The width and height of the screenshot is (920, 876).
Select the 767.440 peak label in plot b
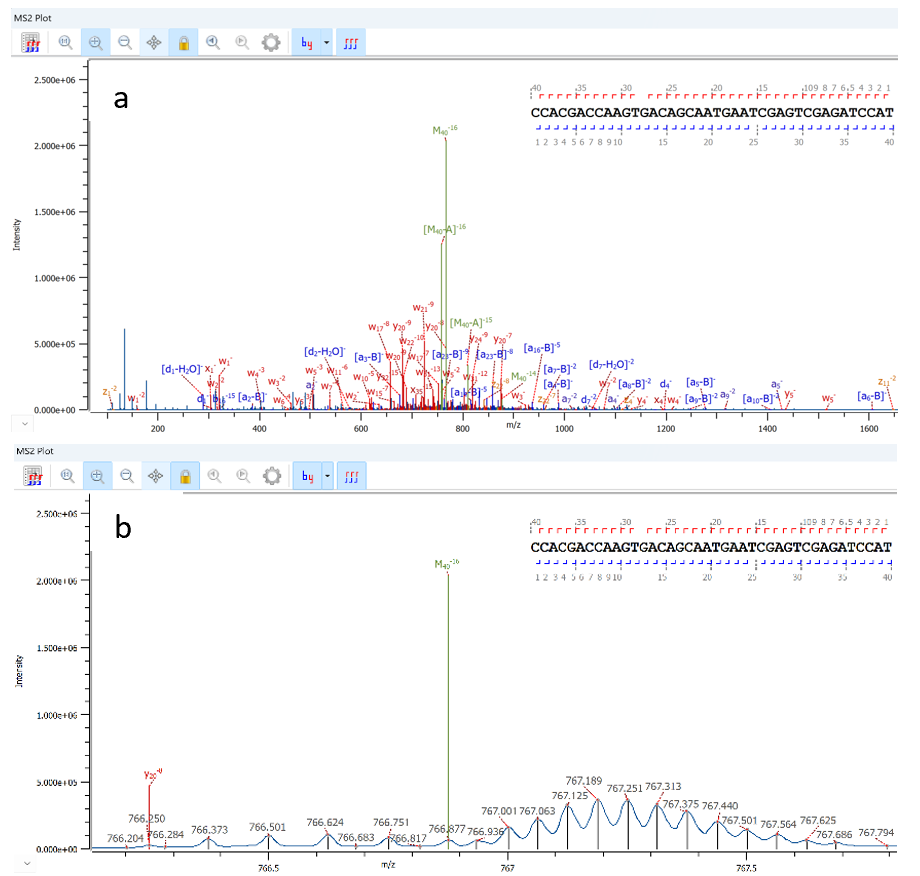[x=720, y=806]
